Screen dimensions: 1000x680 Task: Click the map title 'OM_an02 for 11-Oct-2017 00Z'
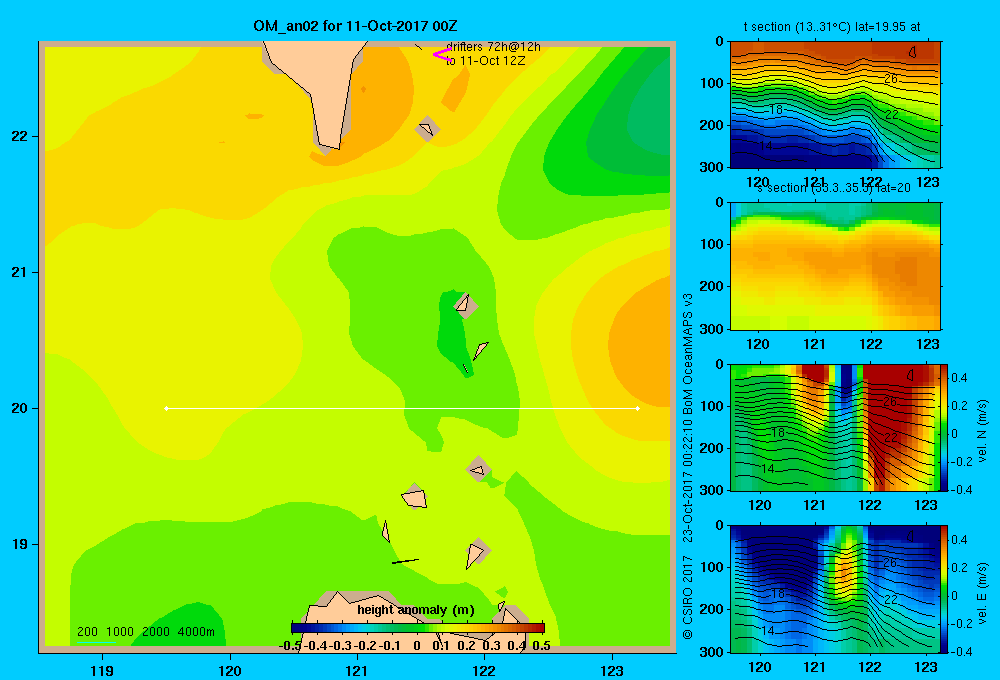coord(355,26)
